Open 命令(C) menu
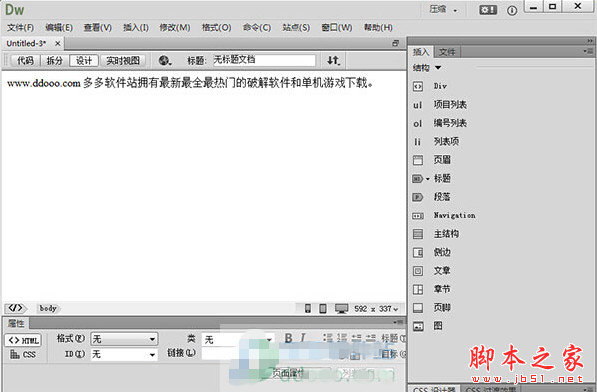This screenshot has width=597, height=392. 257,28
